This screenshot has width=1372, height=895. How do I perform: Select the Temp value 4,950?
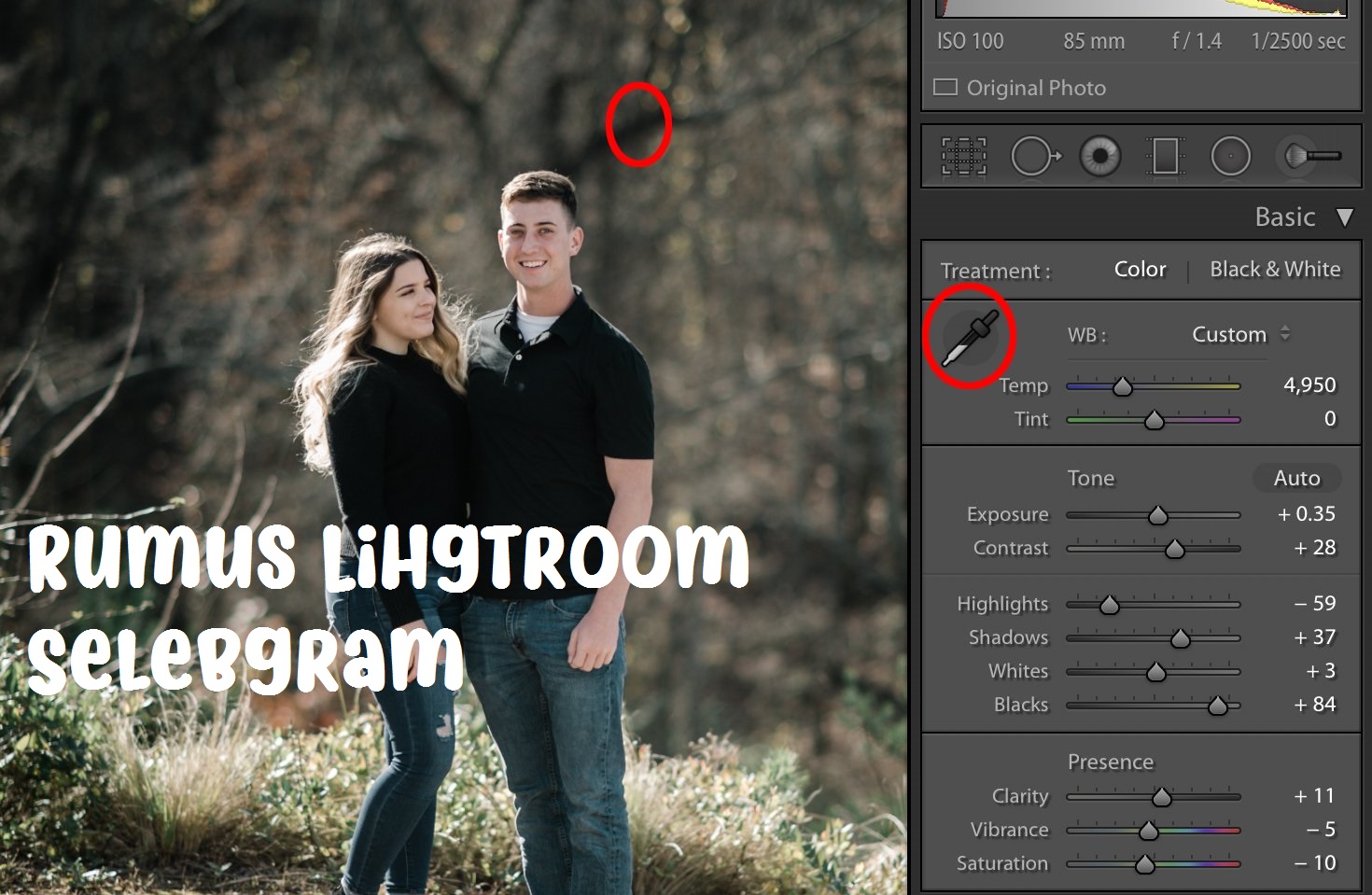[x=1309, y=385]
